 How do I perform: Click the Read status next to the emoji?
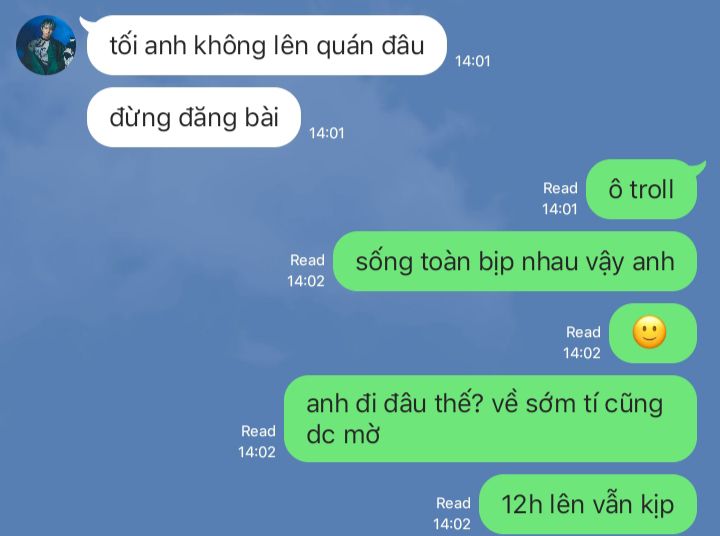tap(582, 342)
